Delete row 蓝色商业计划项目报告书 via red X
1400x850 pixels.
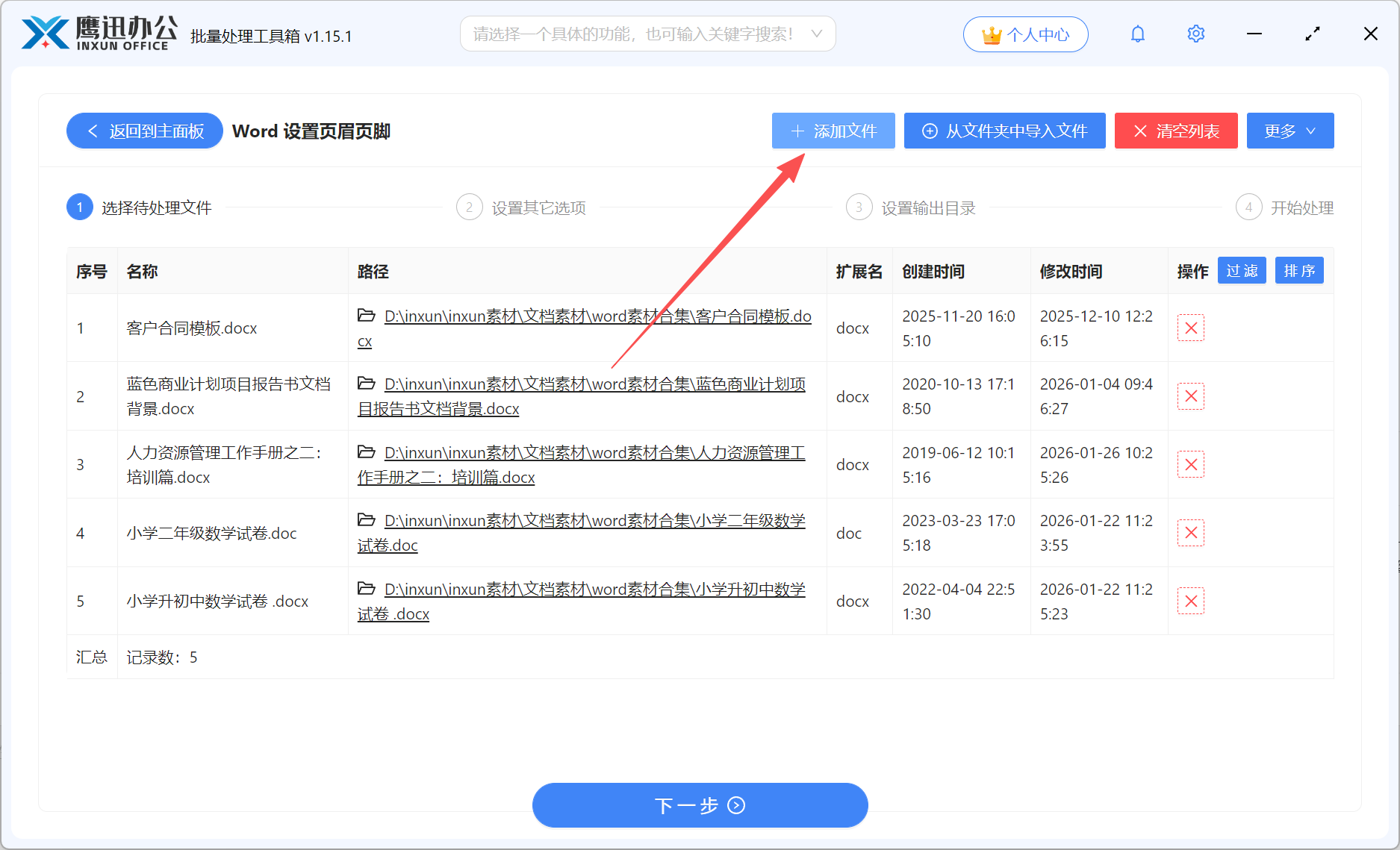[1191, 396]
